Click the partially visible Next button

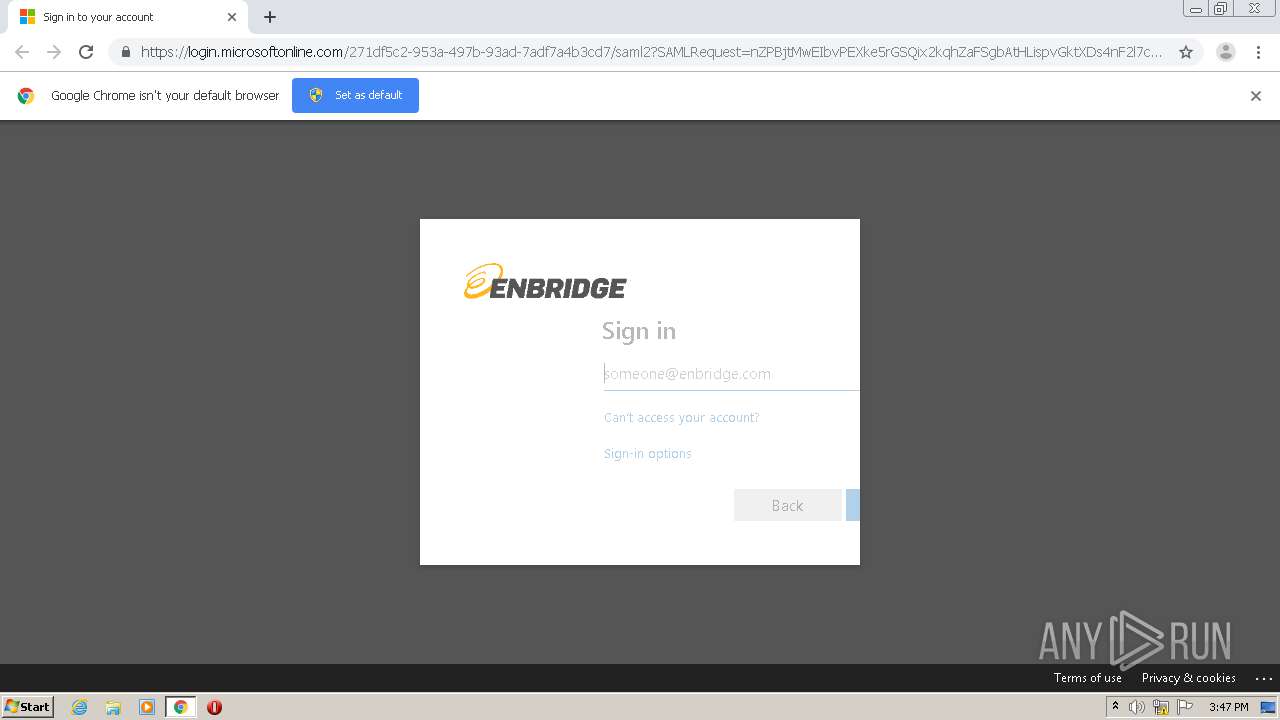coord(853,506)
